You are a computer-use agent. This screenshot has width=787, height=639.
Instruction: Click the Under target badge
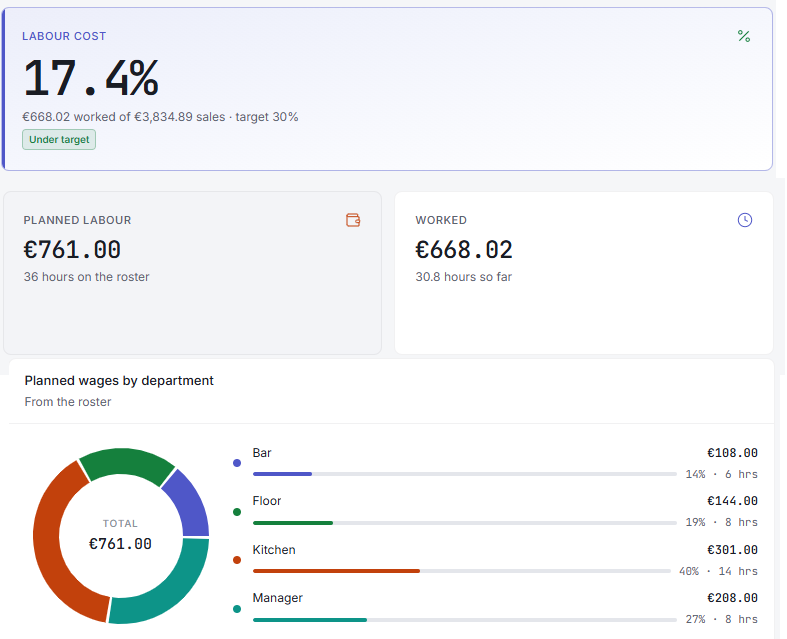point(59,140)
